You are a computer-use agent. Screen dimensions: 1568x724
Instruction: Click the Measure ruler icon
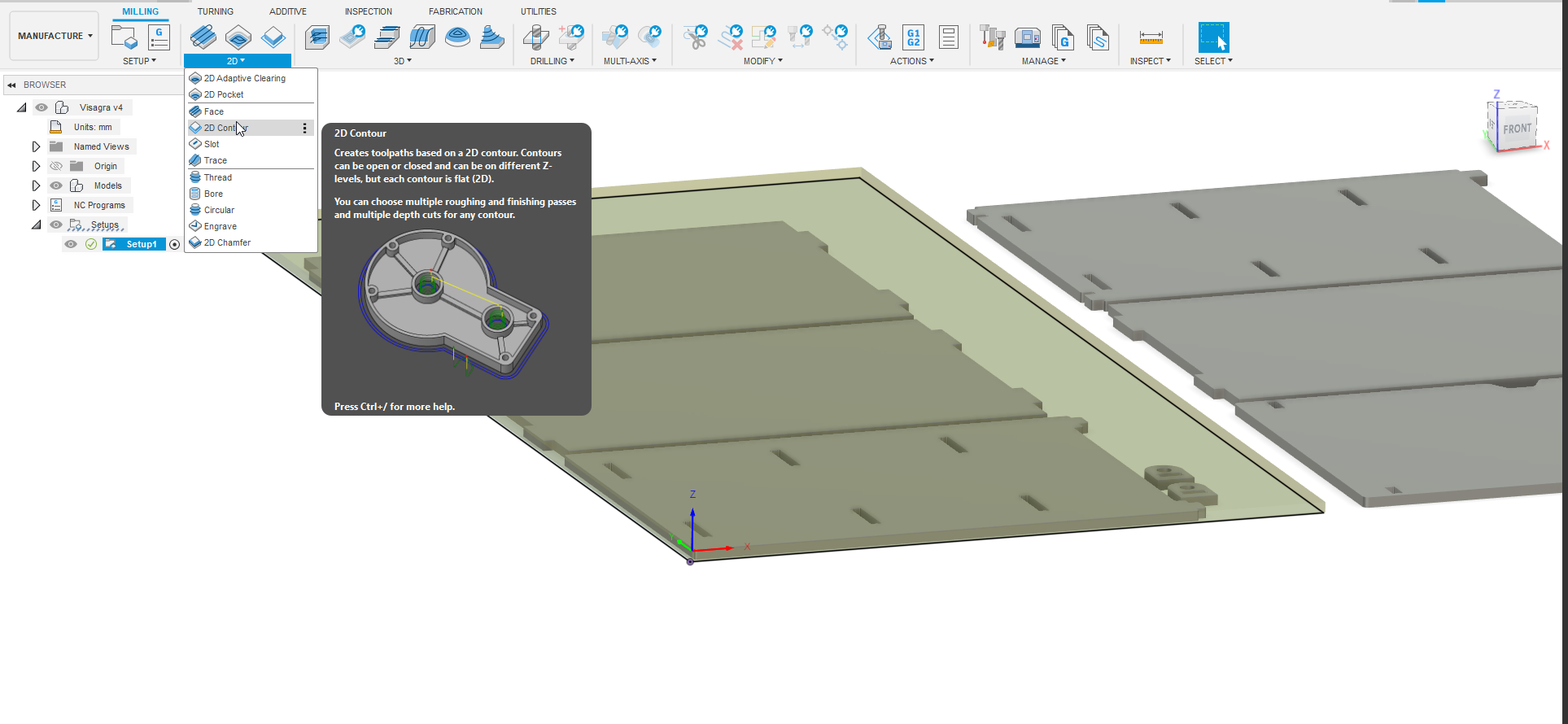coord(1151,37)
